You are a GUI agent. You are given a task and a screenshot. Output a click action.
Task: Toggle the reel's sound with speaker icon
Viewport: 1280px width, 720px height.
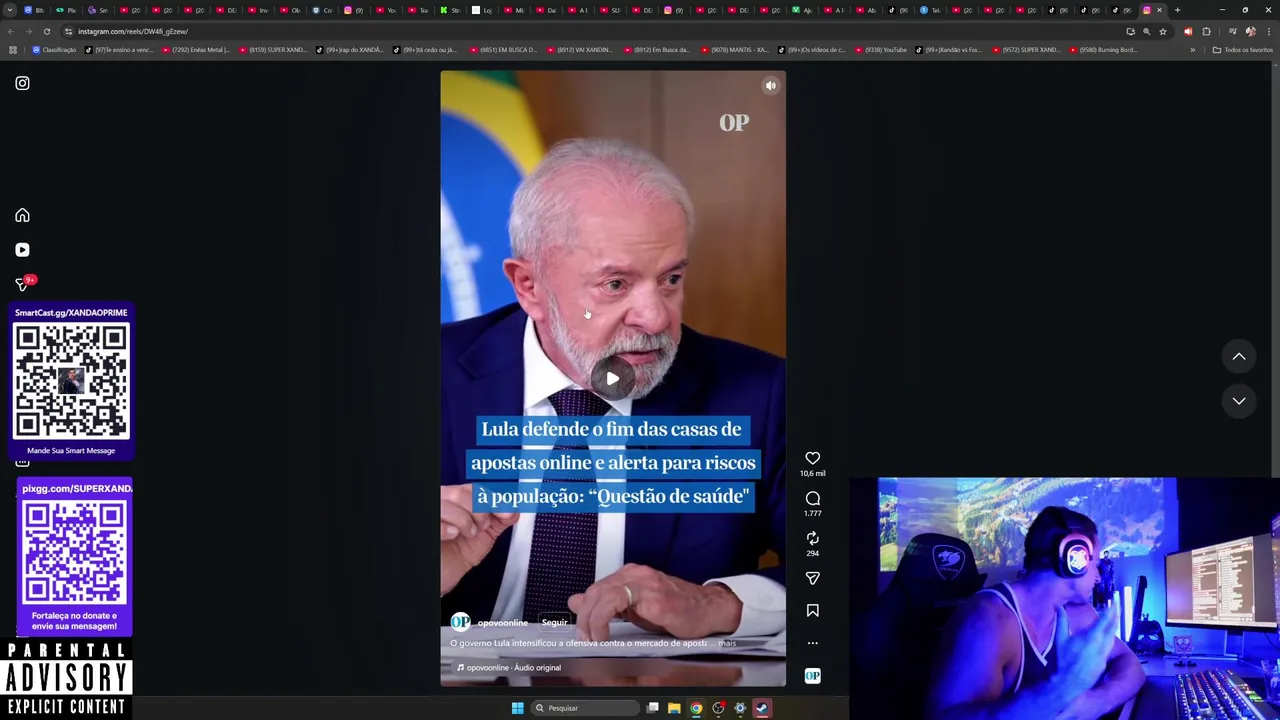770,86
